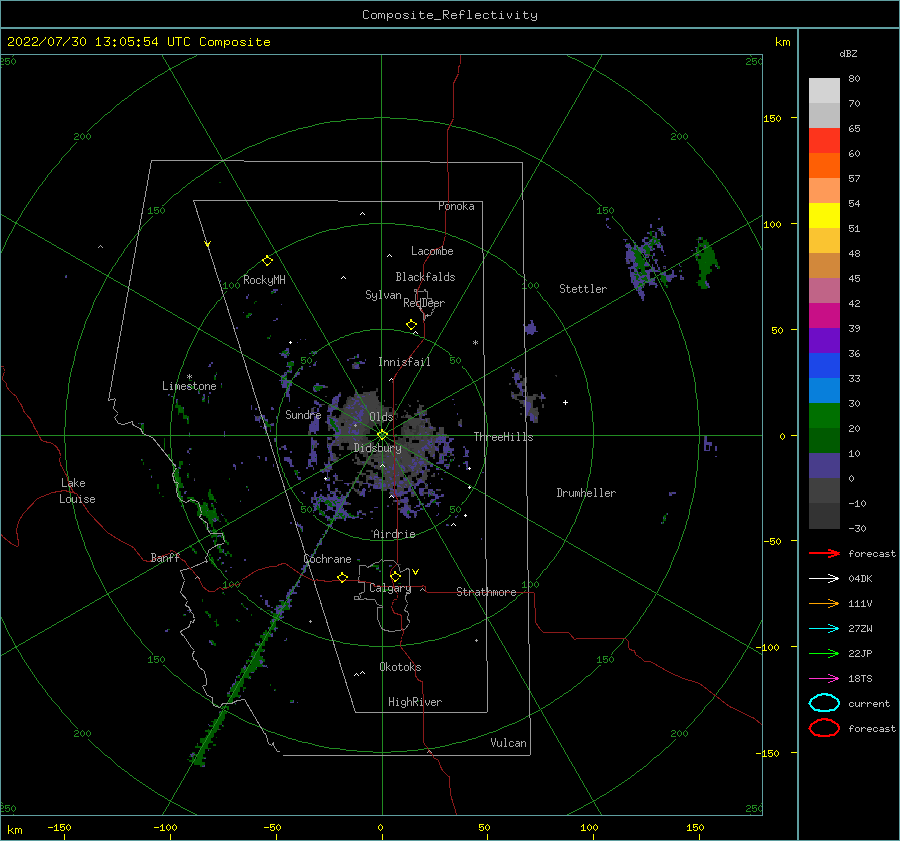Click the Blackfalds city label
This screenshot has height=841, width=900.
[425, 277]
